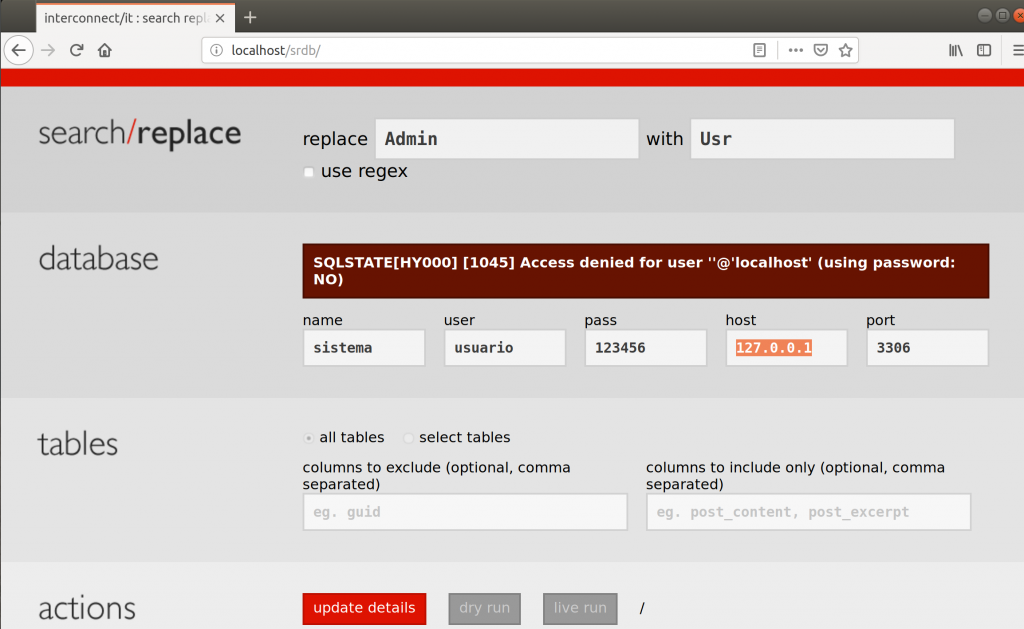Enable the use regex checkbox
This screenshot has width=1024, height=629.
[x=309, y=172]
